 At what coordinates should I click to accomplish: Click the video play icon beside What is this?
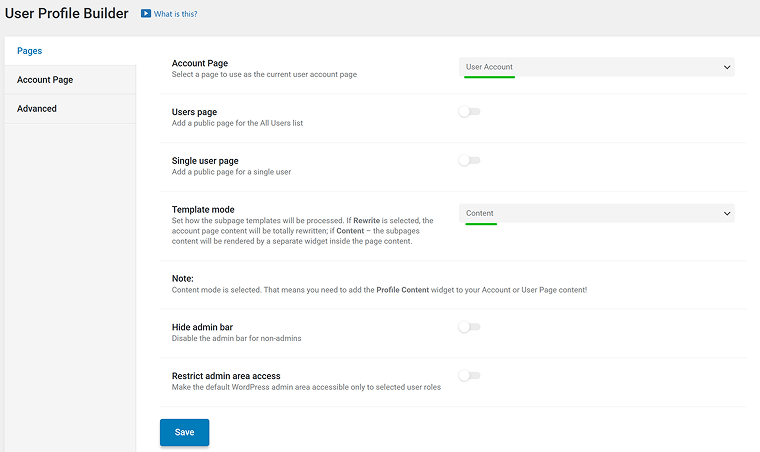[x=146, y=14]
